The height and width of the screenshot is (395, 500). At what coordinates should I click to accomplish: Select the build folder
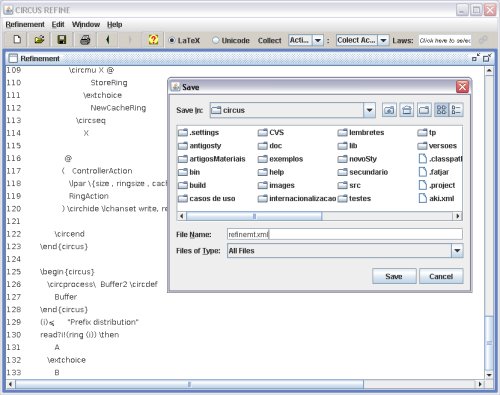192,185
